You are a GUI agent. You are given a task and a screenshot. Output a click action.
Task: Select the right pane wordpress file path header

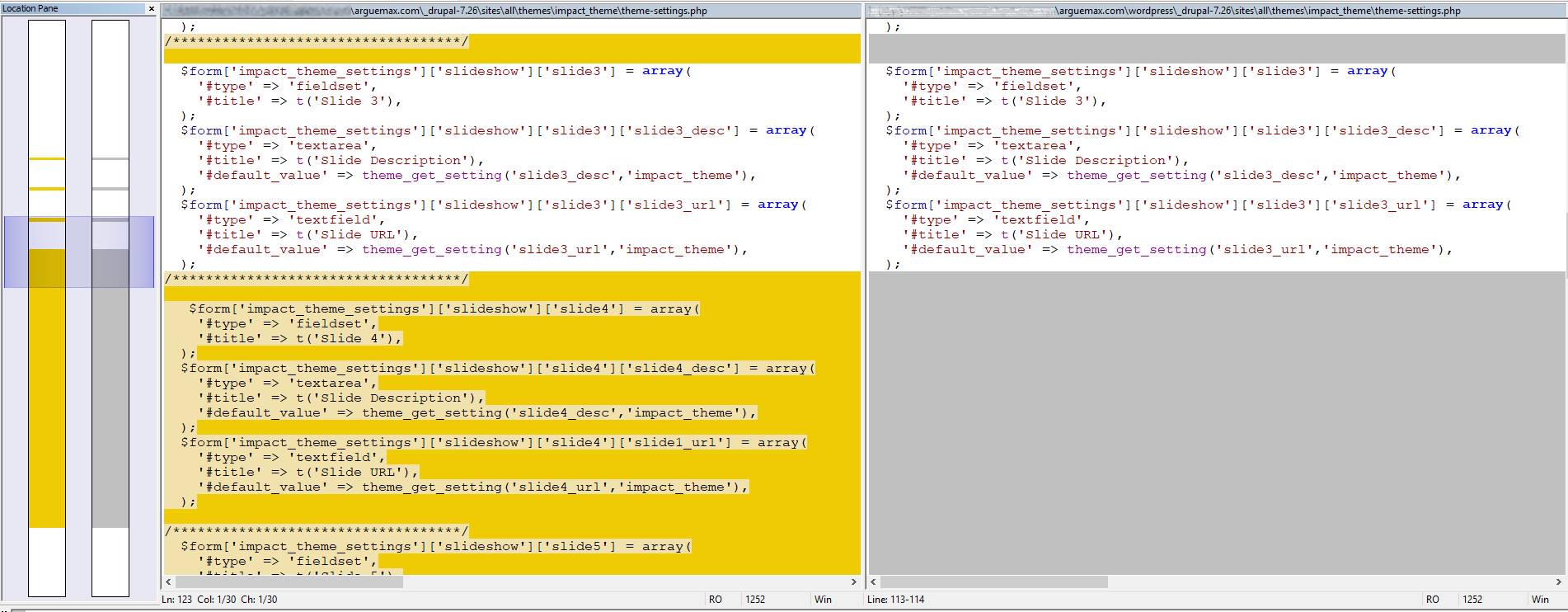click(x=1217, y=11)
